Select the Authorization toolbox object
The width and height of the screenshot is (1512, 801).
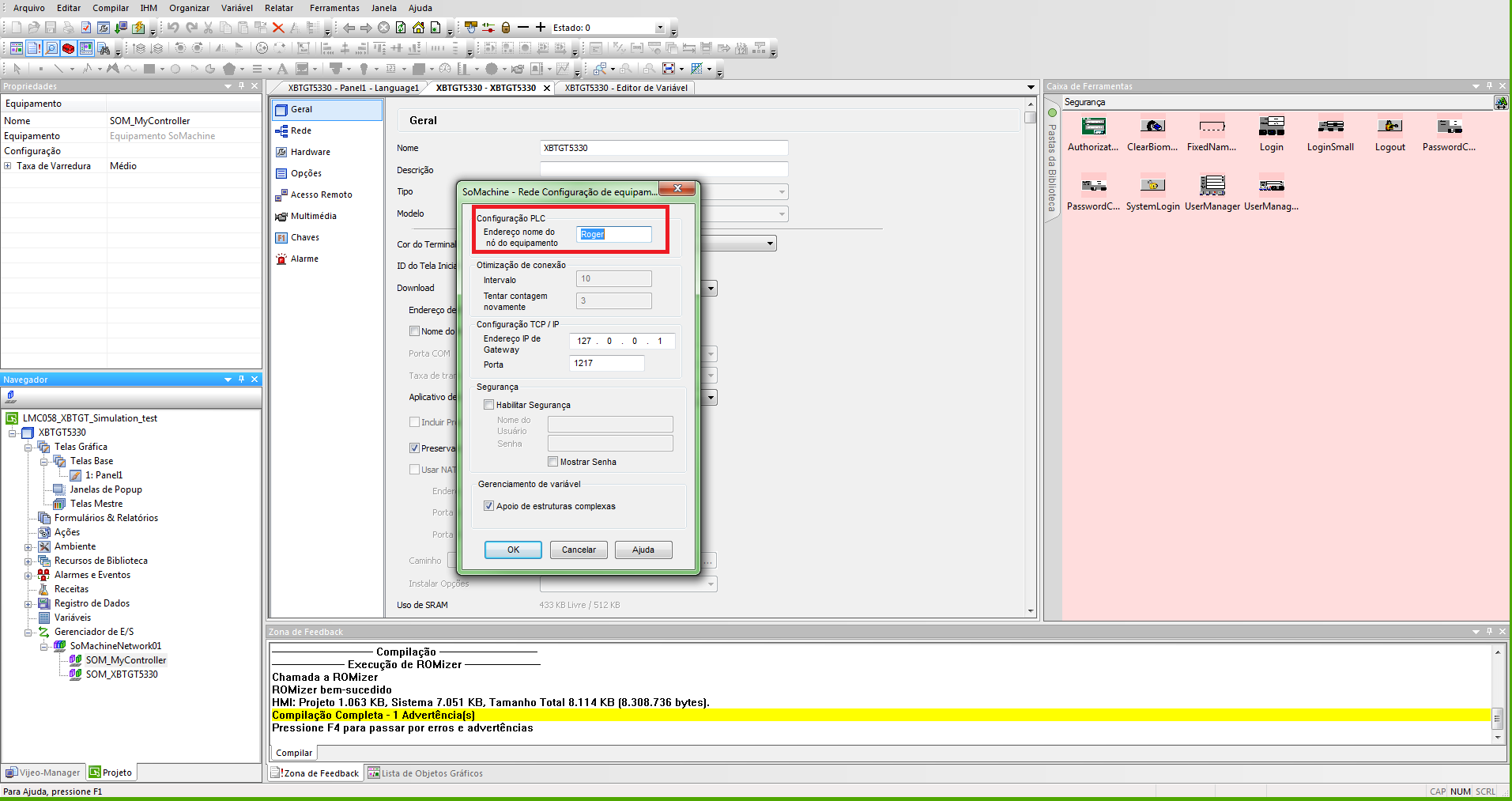tap(1093, 133)
